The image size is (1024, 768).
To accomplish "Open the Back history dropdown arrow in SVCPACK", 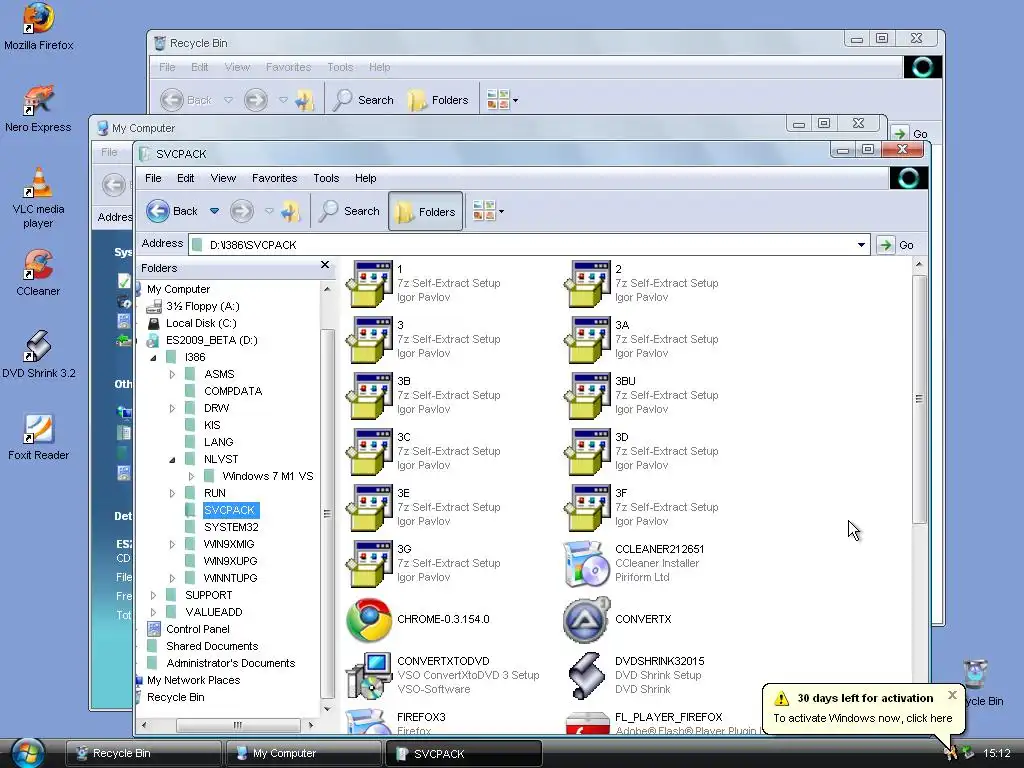I will coord(214,211).
